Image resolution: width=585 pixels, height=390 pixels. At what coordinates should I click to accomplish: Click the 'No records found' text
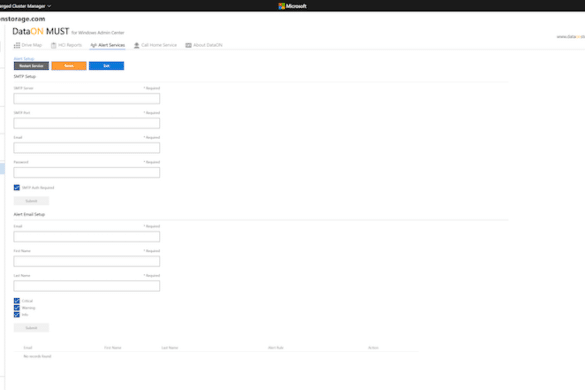37,356
